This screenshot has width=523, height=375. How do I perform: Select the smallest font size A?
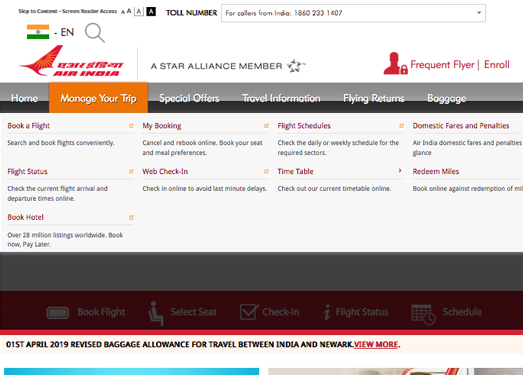pyautogui.click(x=123, y=12)
